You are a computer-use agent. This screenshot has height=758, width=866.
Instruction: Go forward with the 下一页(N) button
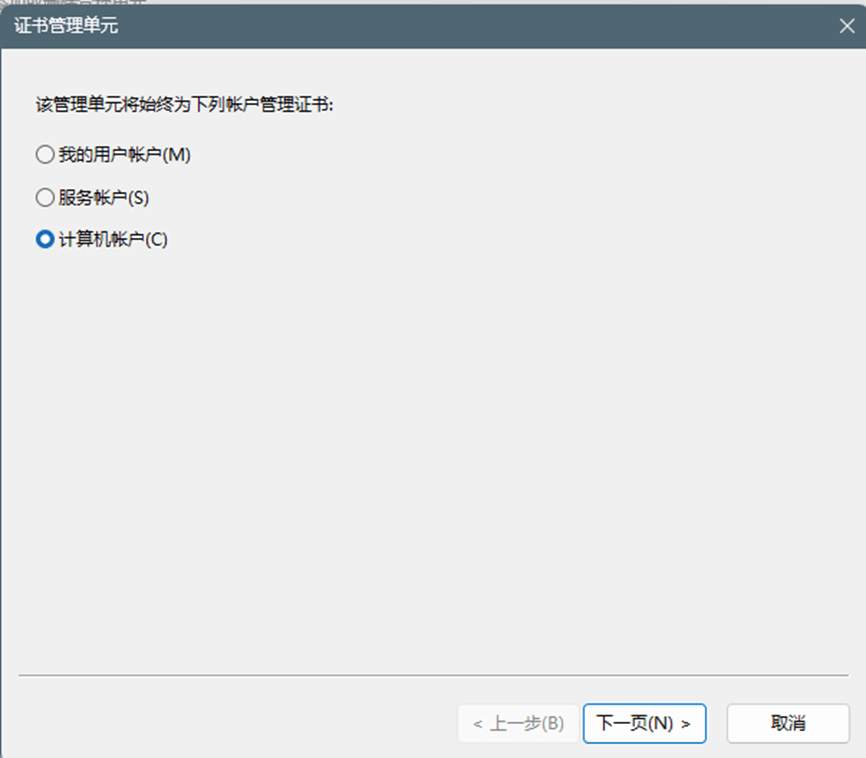645,723
